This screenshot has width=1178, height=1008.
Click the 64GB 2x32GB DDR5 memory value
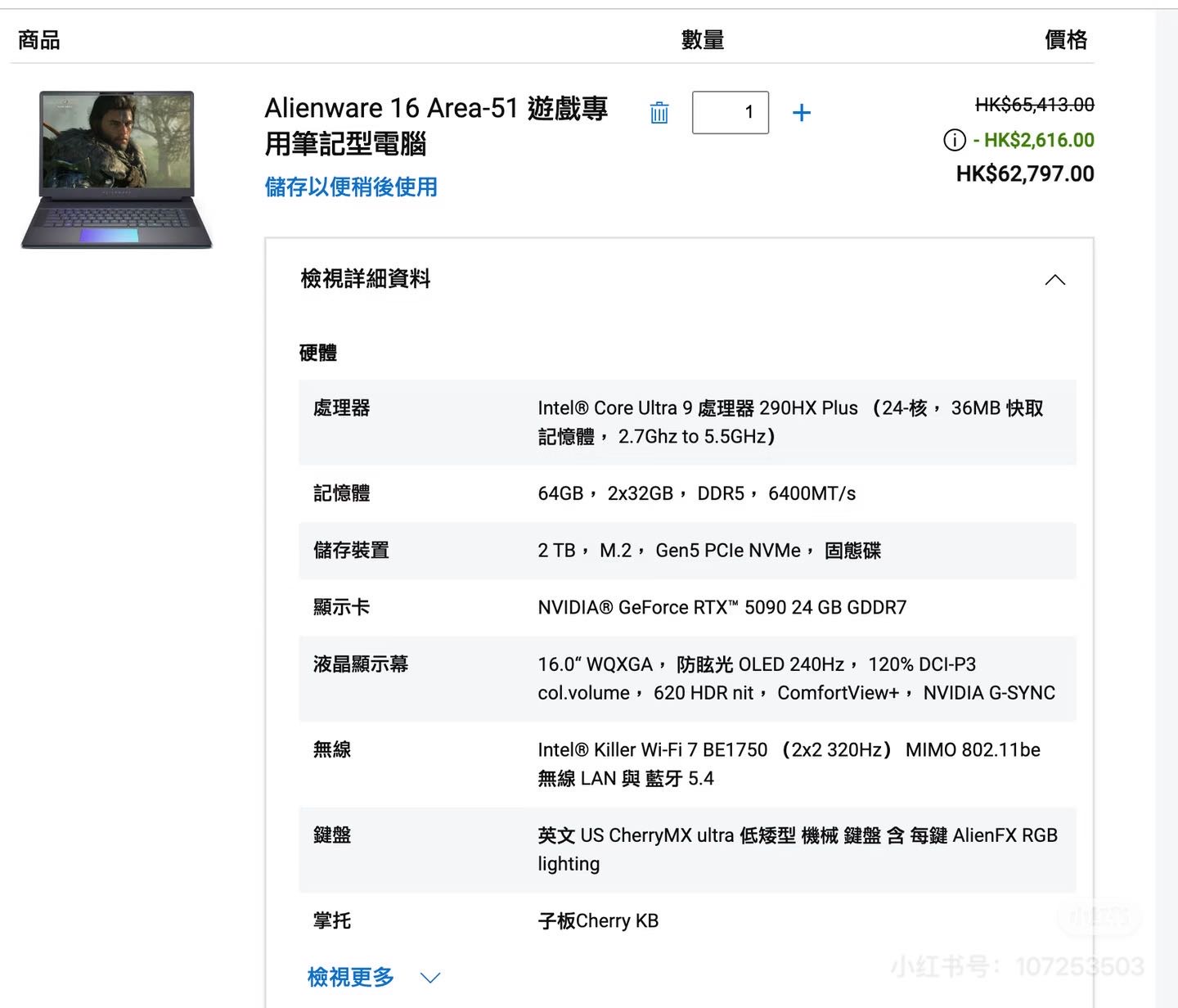click(x=697, y=493)
